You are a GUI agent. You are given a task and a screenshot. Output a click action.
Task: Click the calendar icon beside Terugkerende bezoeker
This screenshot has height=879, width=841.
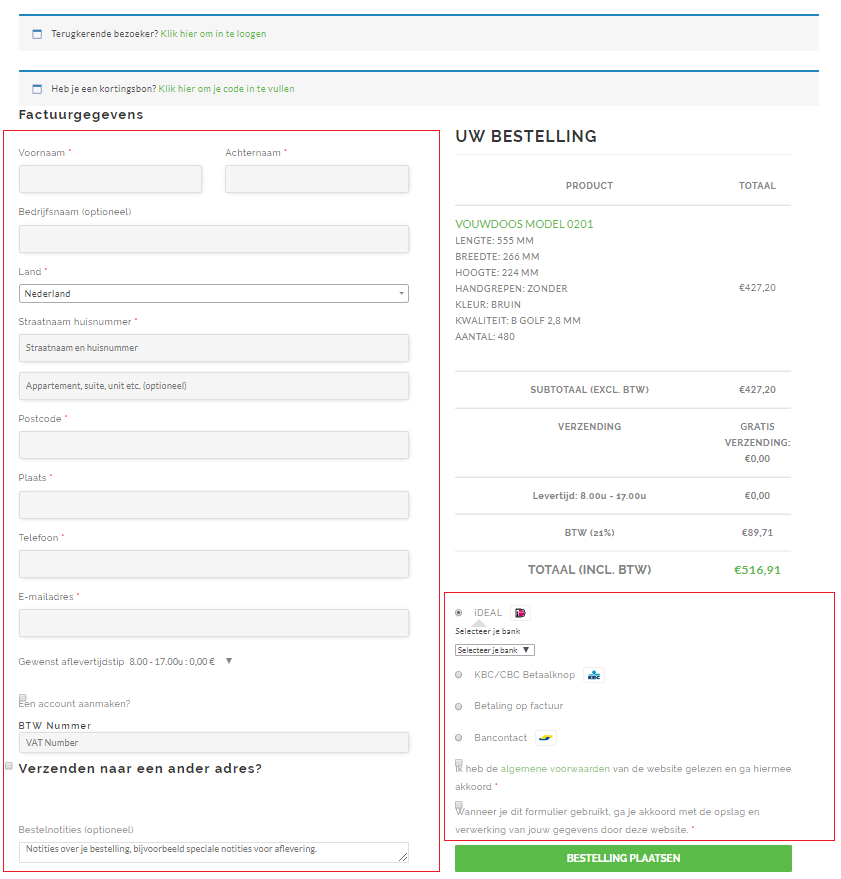[37, 34]
